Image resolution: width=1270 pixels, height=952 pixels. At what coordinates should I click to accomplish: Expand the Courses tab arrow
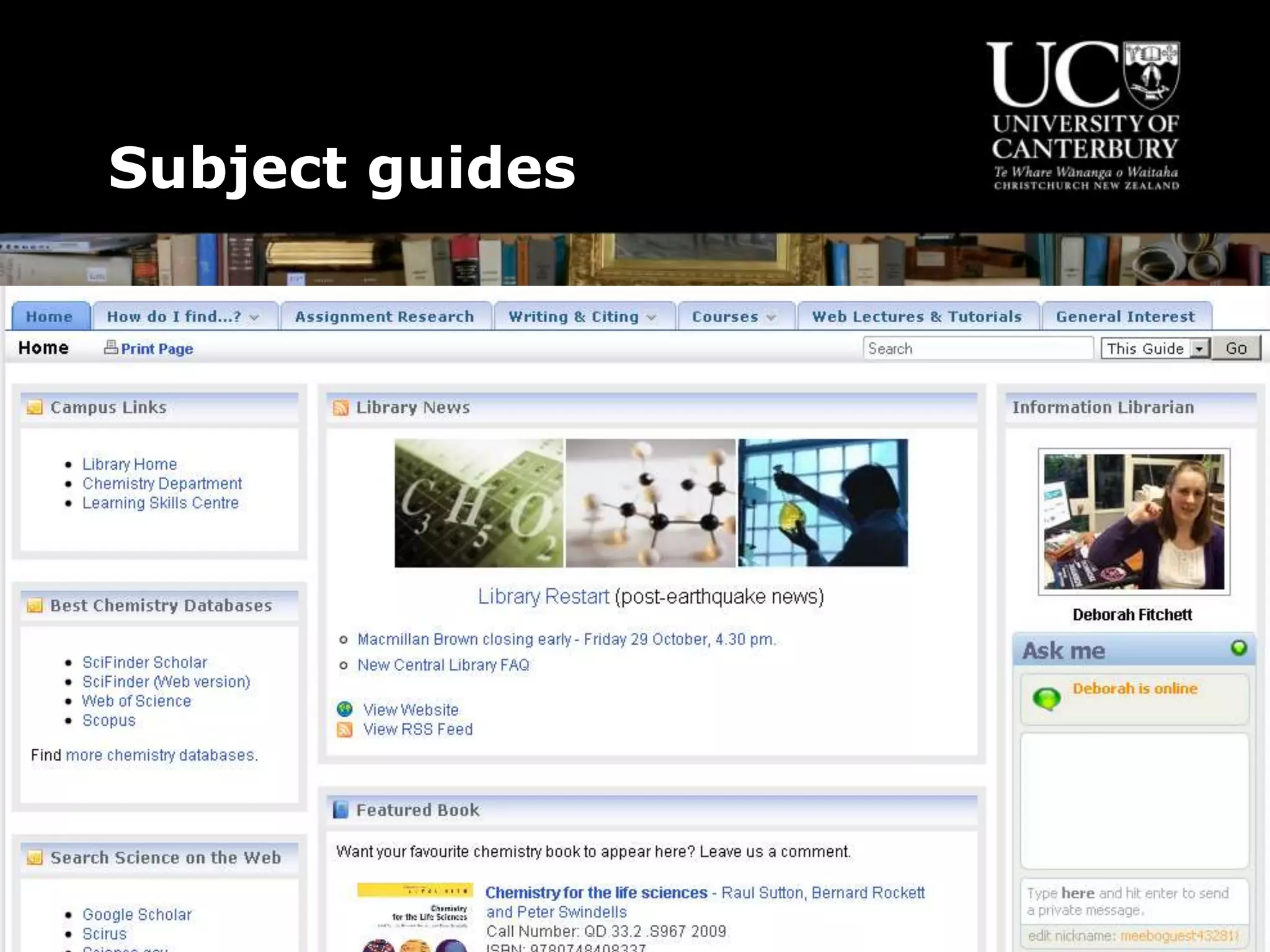coord(771,317)
